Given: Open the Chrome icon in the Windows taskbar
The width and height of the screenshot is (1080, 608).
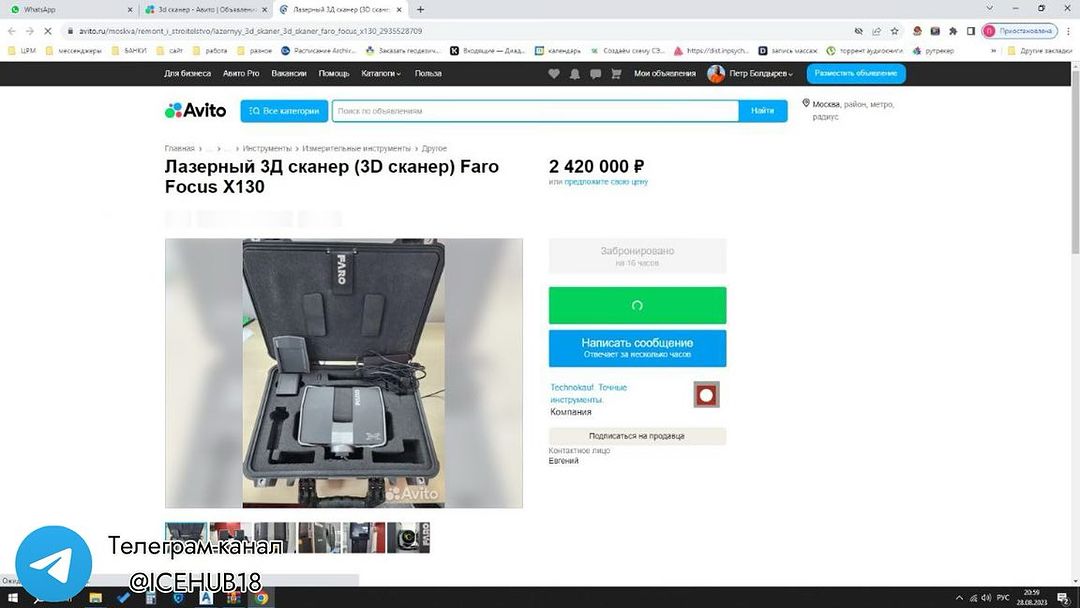Looking at the screenshot, I should tap(261, 598).
